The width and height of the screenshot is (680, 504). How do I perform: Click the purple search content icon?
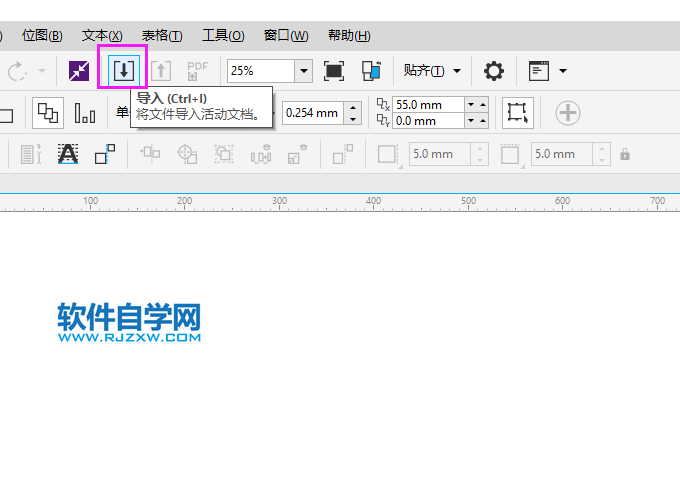coord(79,71)
